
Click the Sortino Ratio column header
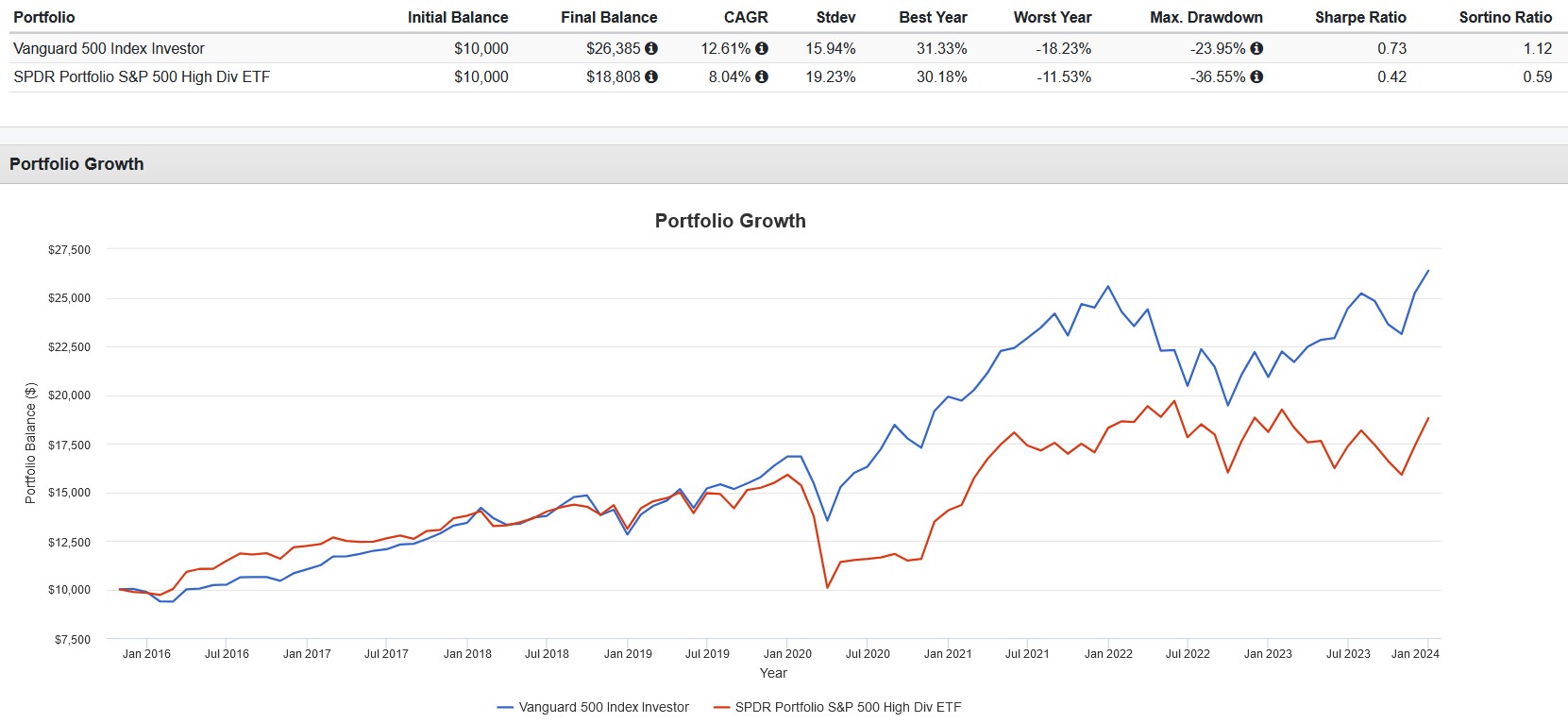(x=1505, y=17)
